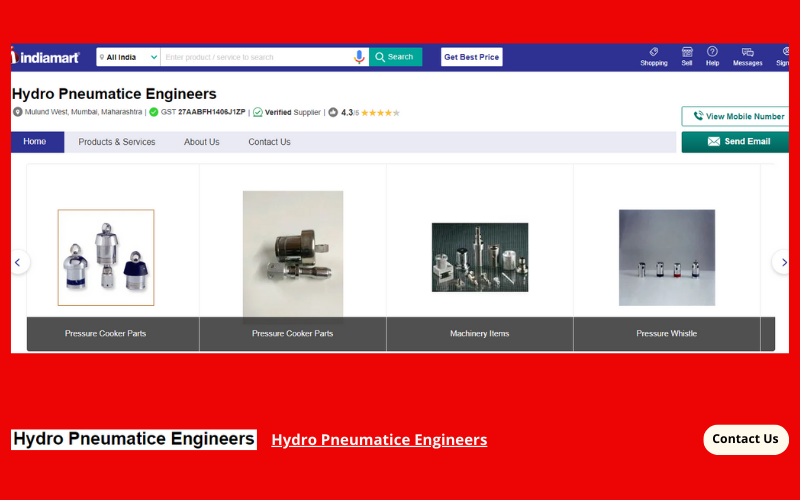Click Mulund West, Mumbai, Maharashtra address text
This screenshot has height=500, width=800.
coord(83,112)
